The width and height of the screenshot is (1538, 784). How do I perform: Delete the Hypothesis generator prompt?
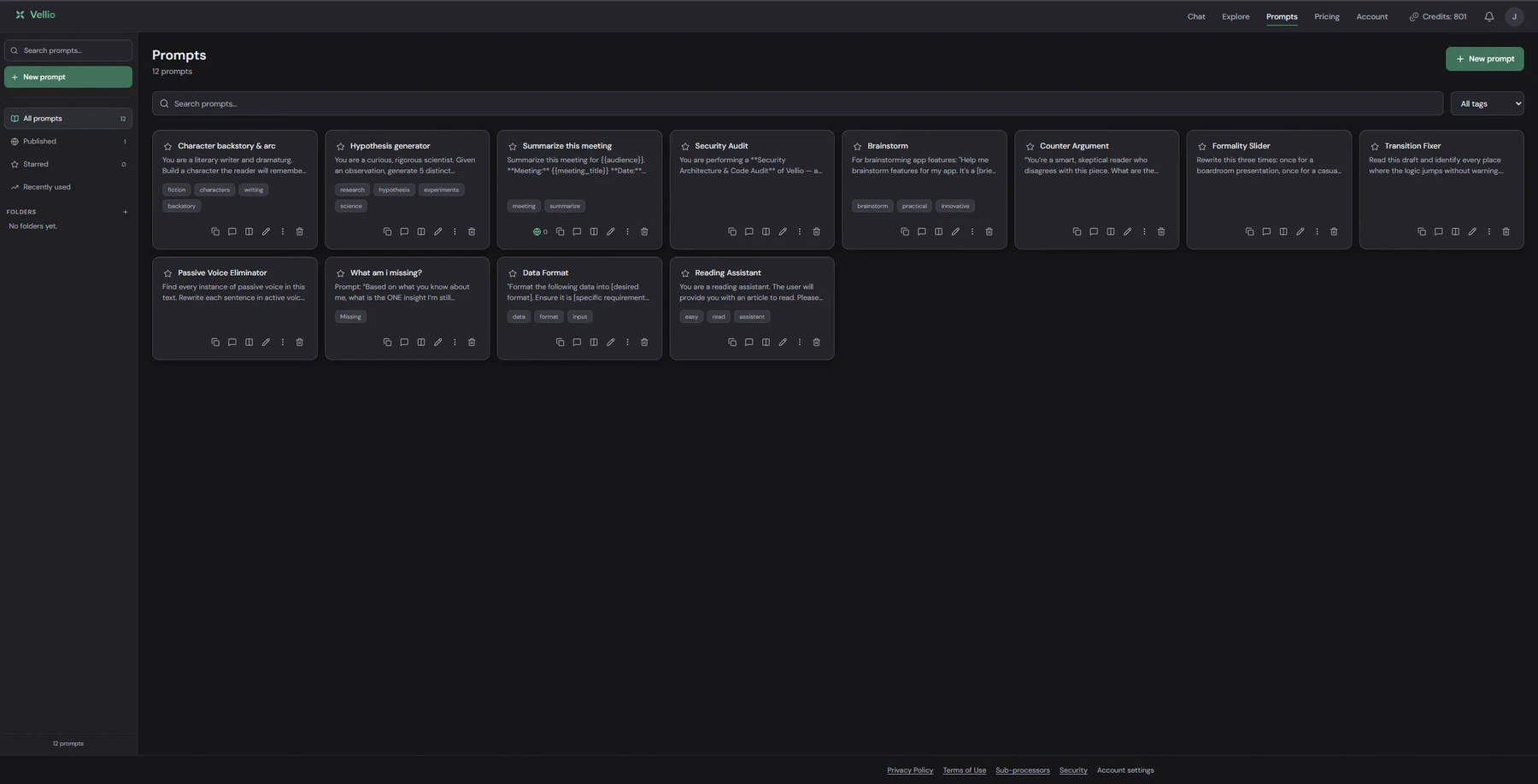click(472, 231)
